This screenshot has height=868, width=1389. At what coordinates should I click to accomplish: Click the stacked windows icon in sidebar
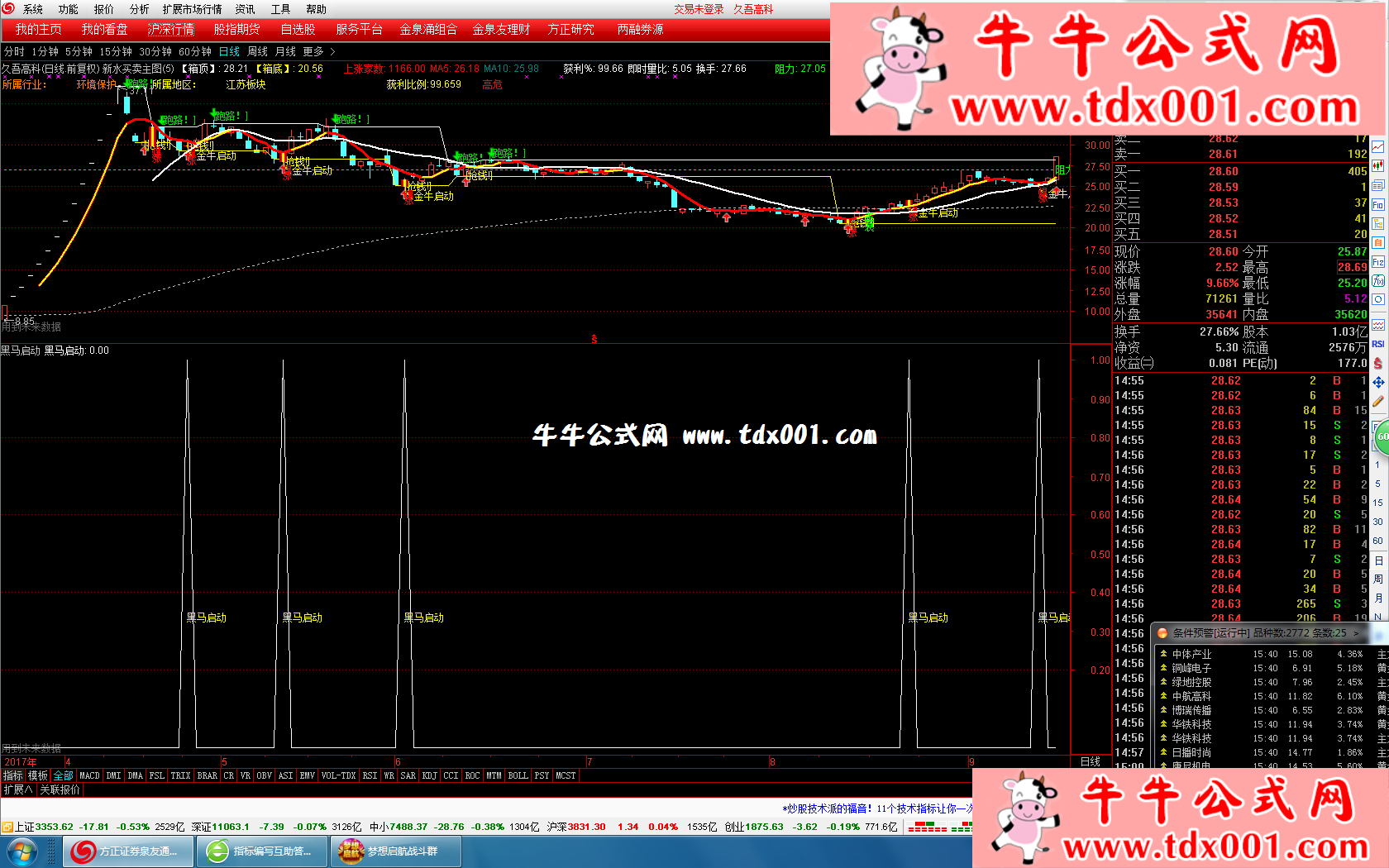[x=1378, y=185]
